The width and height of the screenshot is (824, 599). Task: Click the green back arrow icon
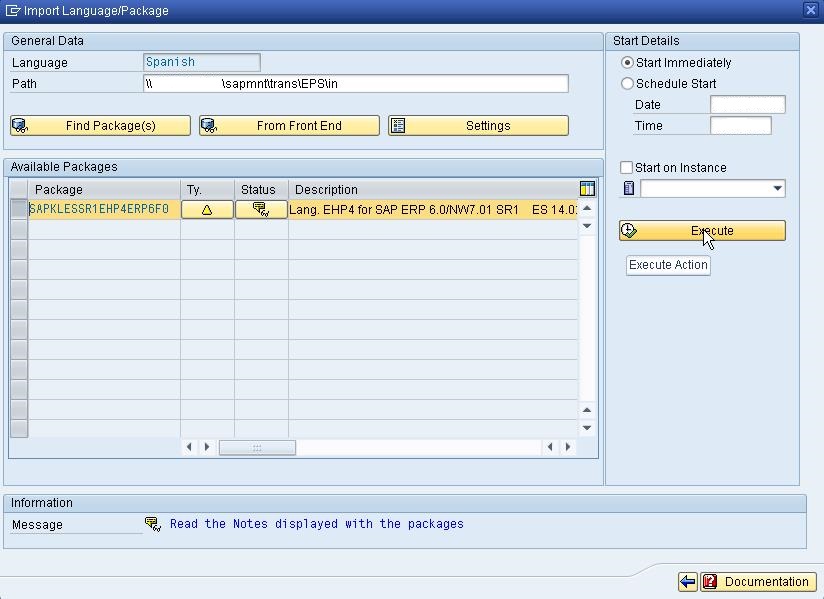point(687,581)
